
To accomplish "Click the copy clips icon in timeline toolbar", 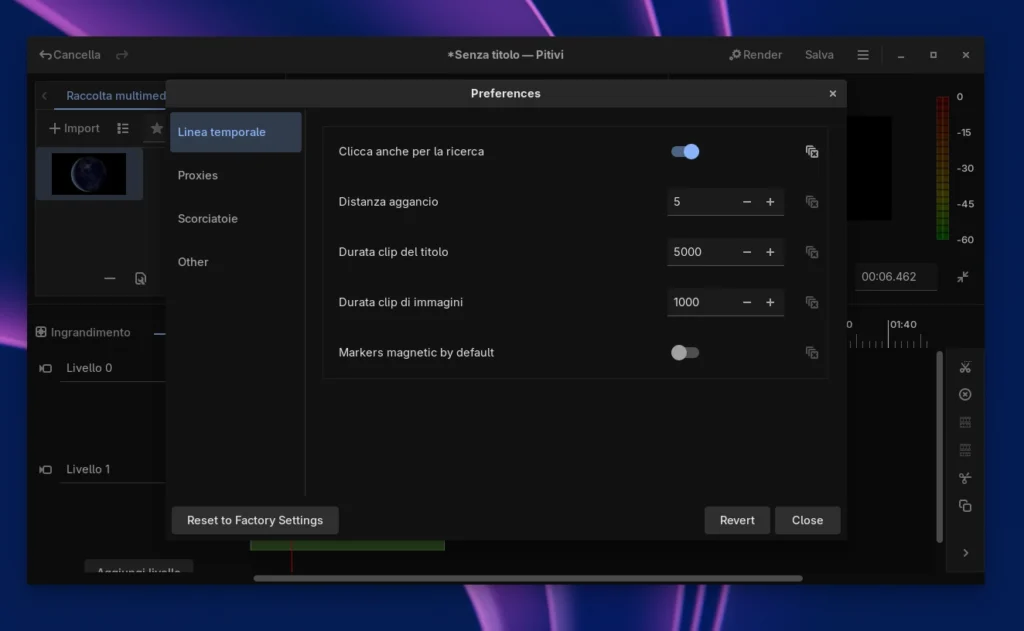I will pyautogui.click(x=965, y=506).
